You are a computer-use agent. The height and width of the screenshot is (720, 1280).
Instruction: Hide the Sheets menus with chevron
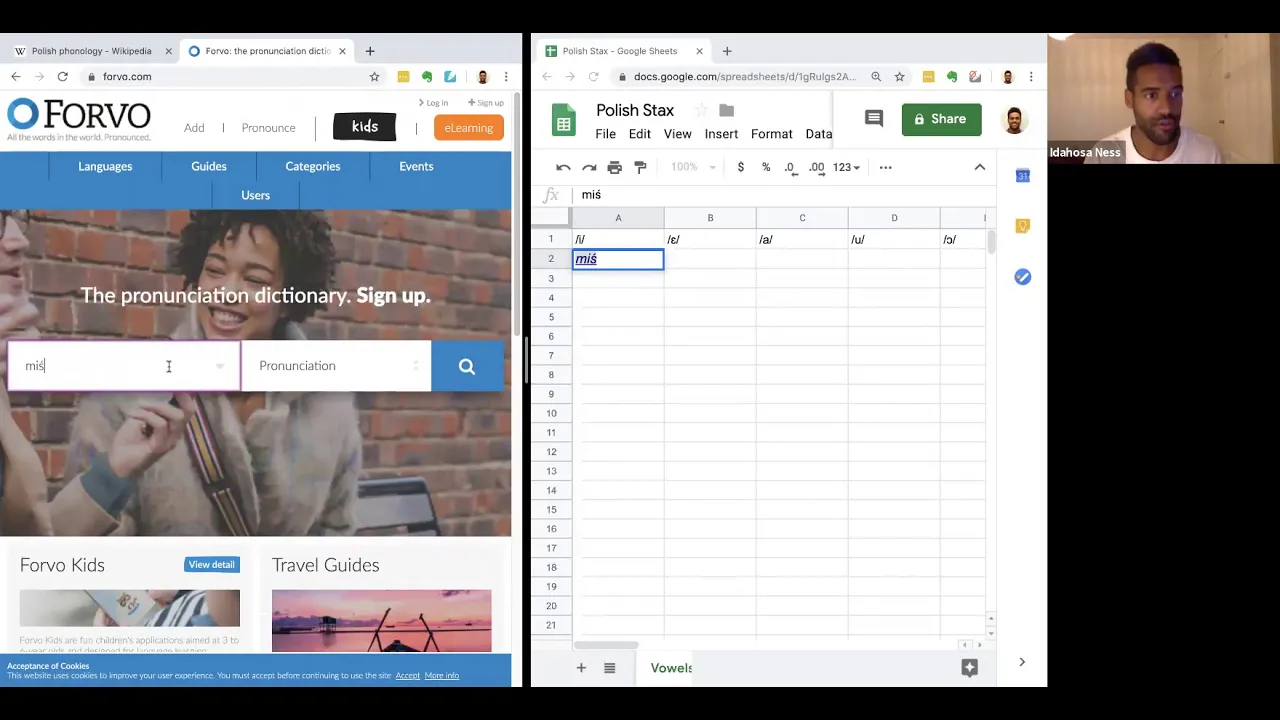click(980, 167)
